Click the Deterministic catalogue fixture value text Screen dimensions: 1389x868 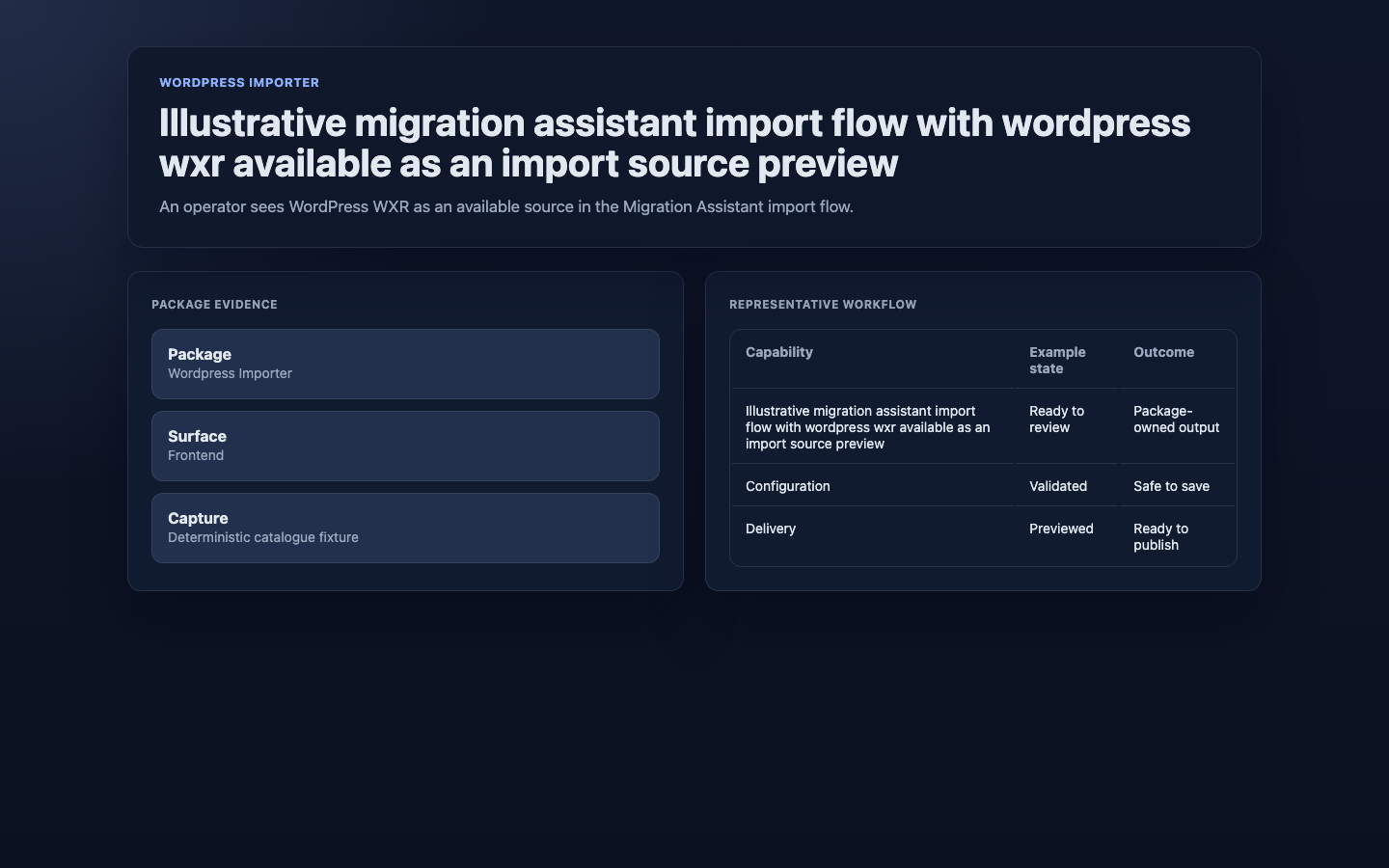pos(263,538)
